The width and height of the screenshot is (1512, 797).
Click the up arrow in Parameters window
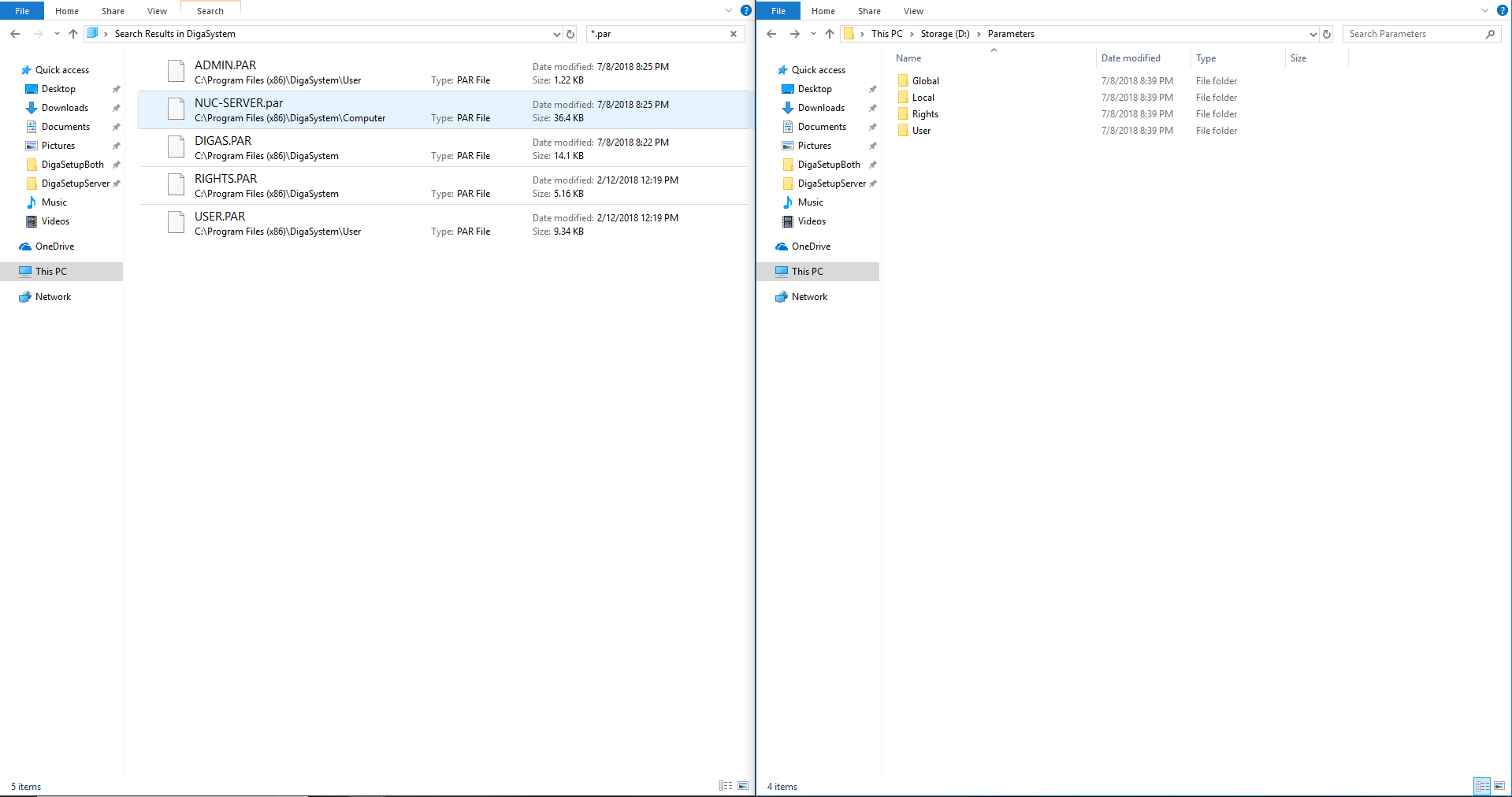[x=830, y=34]
